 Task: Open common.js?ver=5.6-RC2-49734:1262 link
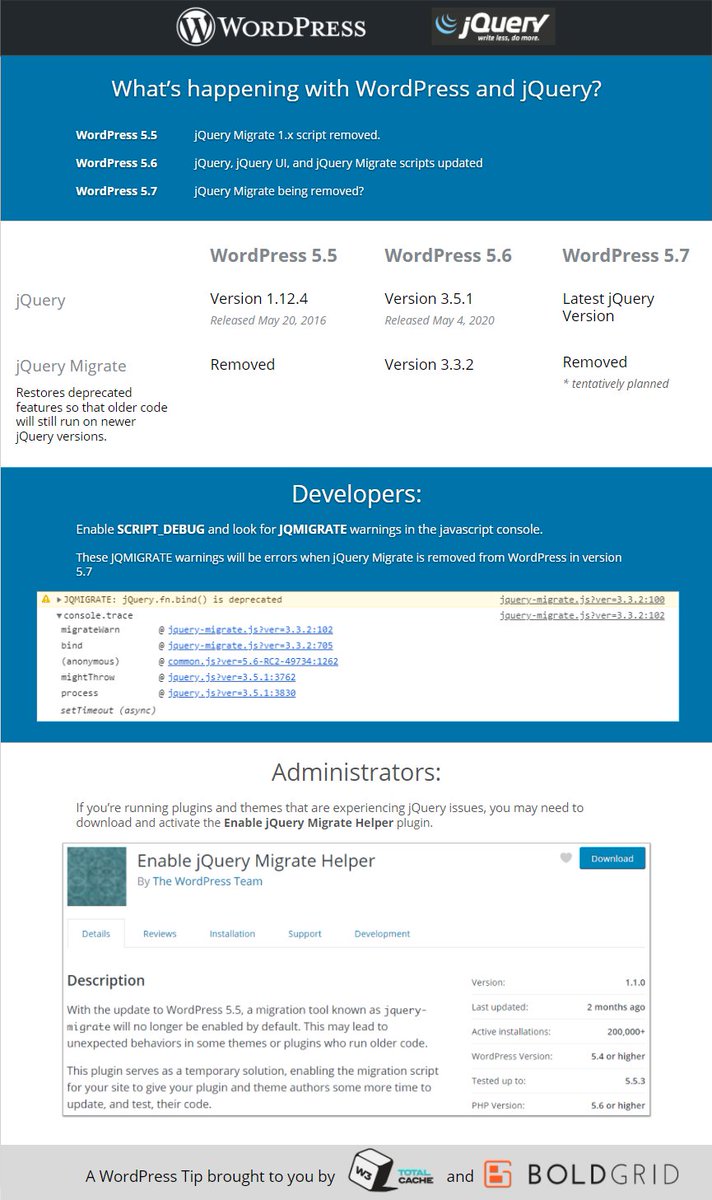click(x=253, y=662)
